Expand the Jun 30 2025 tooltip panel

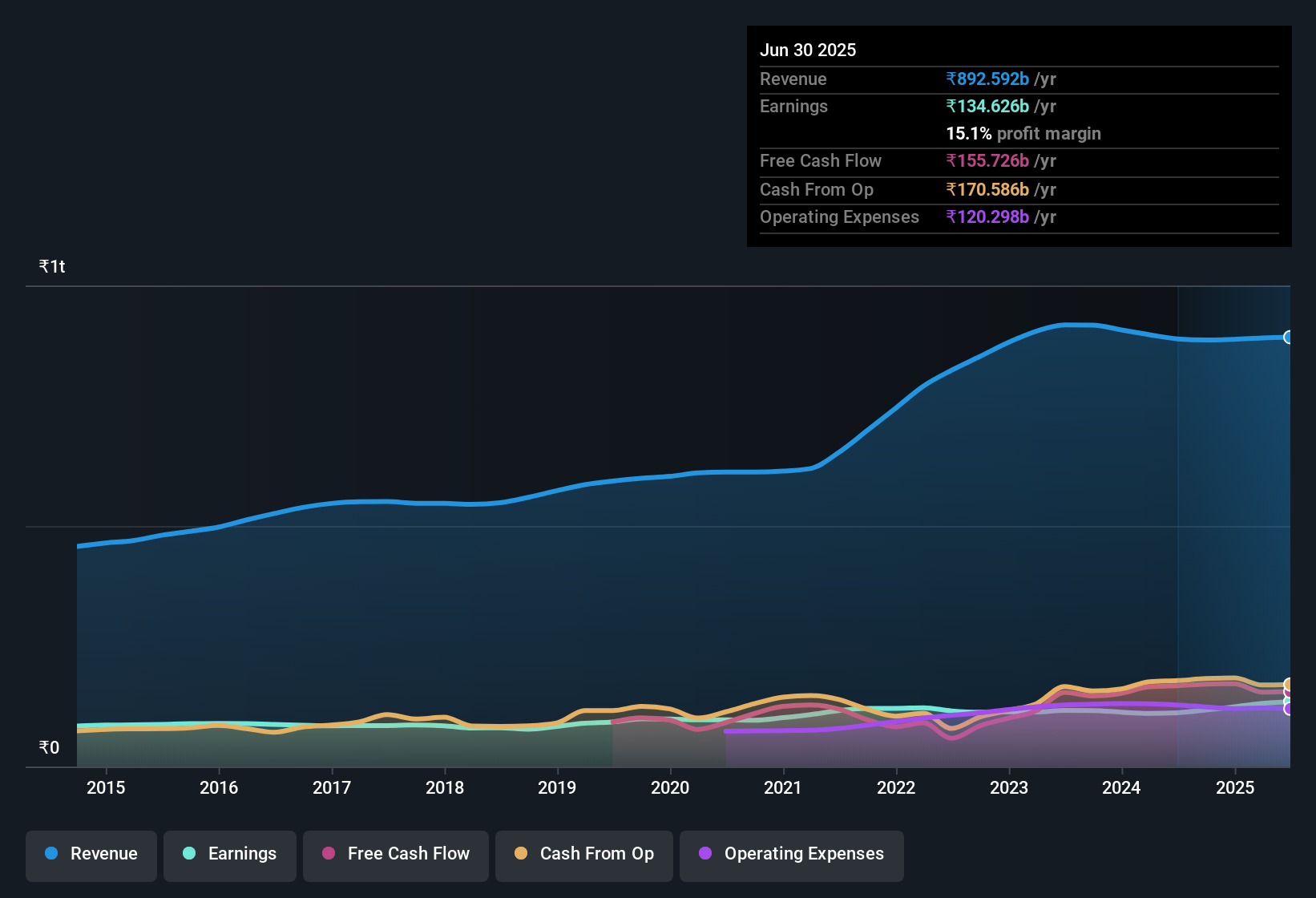[1018, 136]
